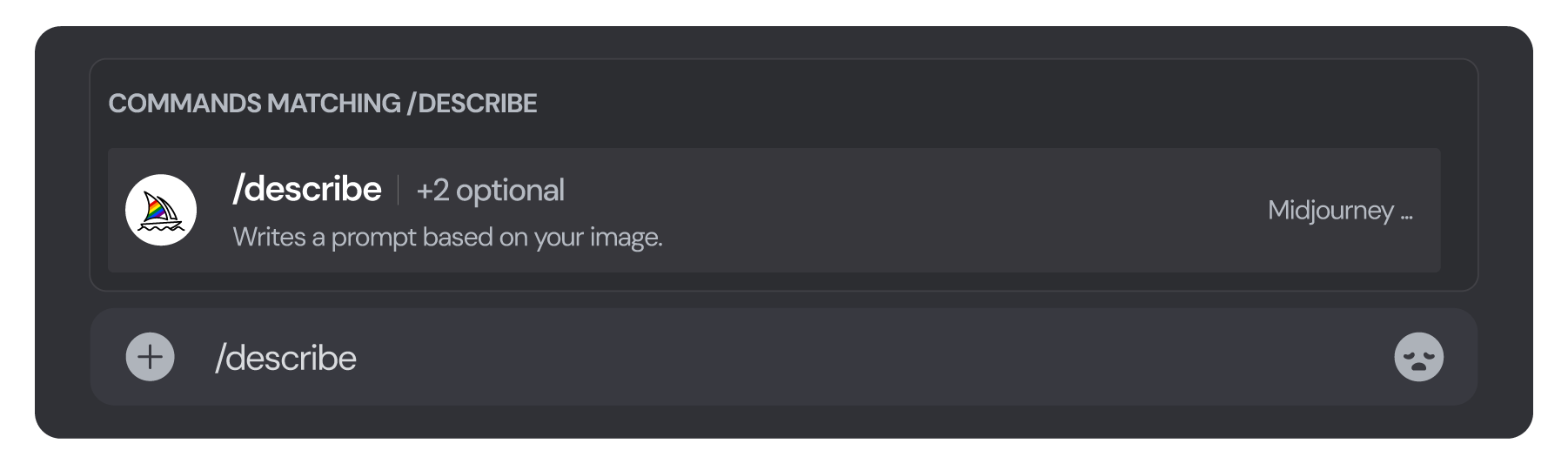This screenshot has width=1568, height=464.
Task: Click the "+2 optional" parameters label
Action: pyautogui.click(x=490, y=190)
